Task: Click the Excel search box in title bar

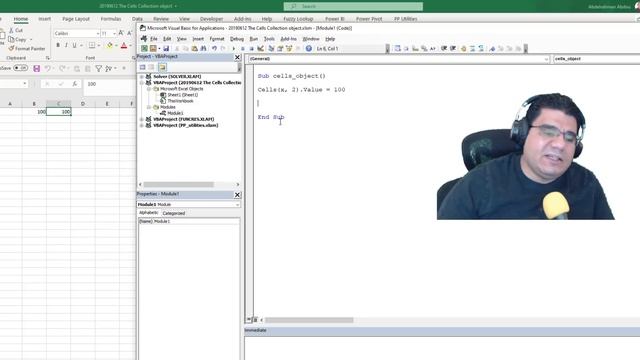Action: 353,7
